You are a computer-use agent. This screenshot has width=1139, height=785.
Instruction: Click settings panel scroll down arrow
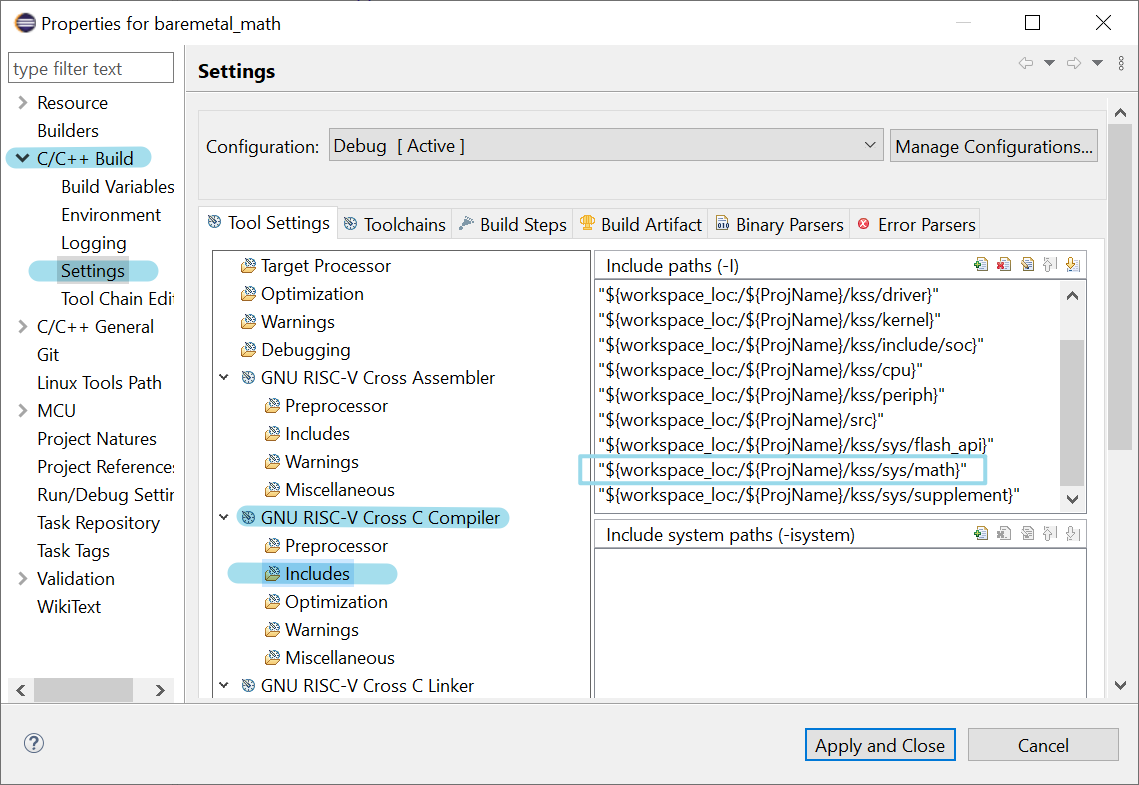1120,685
